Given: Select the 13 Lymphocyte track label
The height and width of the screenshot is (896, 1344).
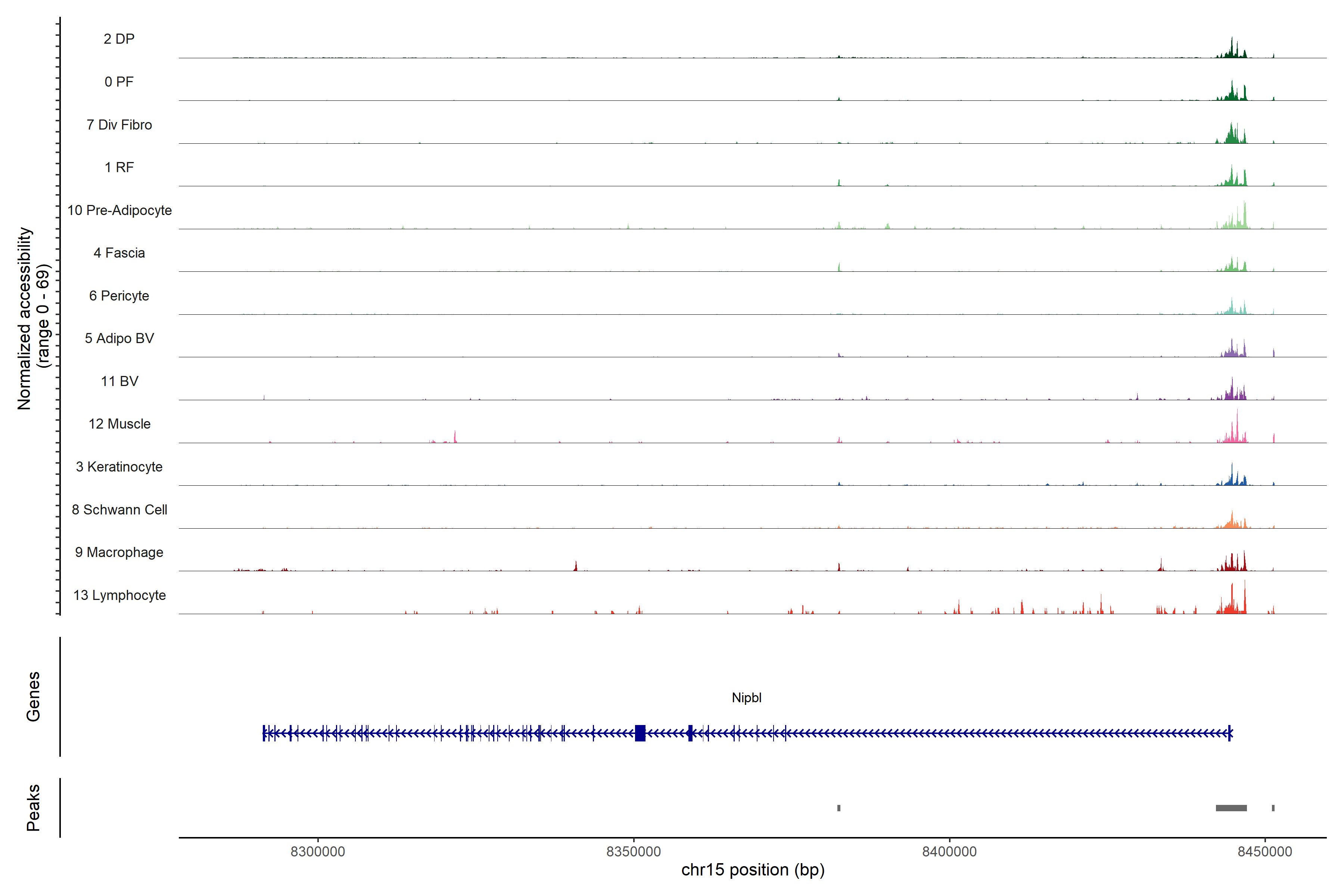Looking at the screenshot, I should click(x=119, y=595).
